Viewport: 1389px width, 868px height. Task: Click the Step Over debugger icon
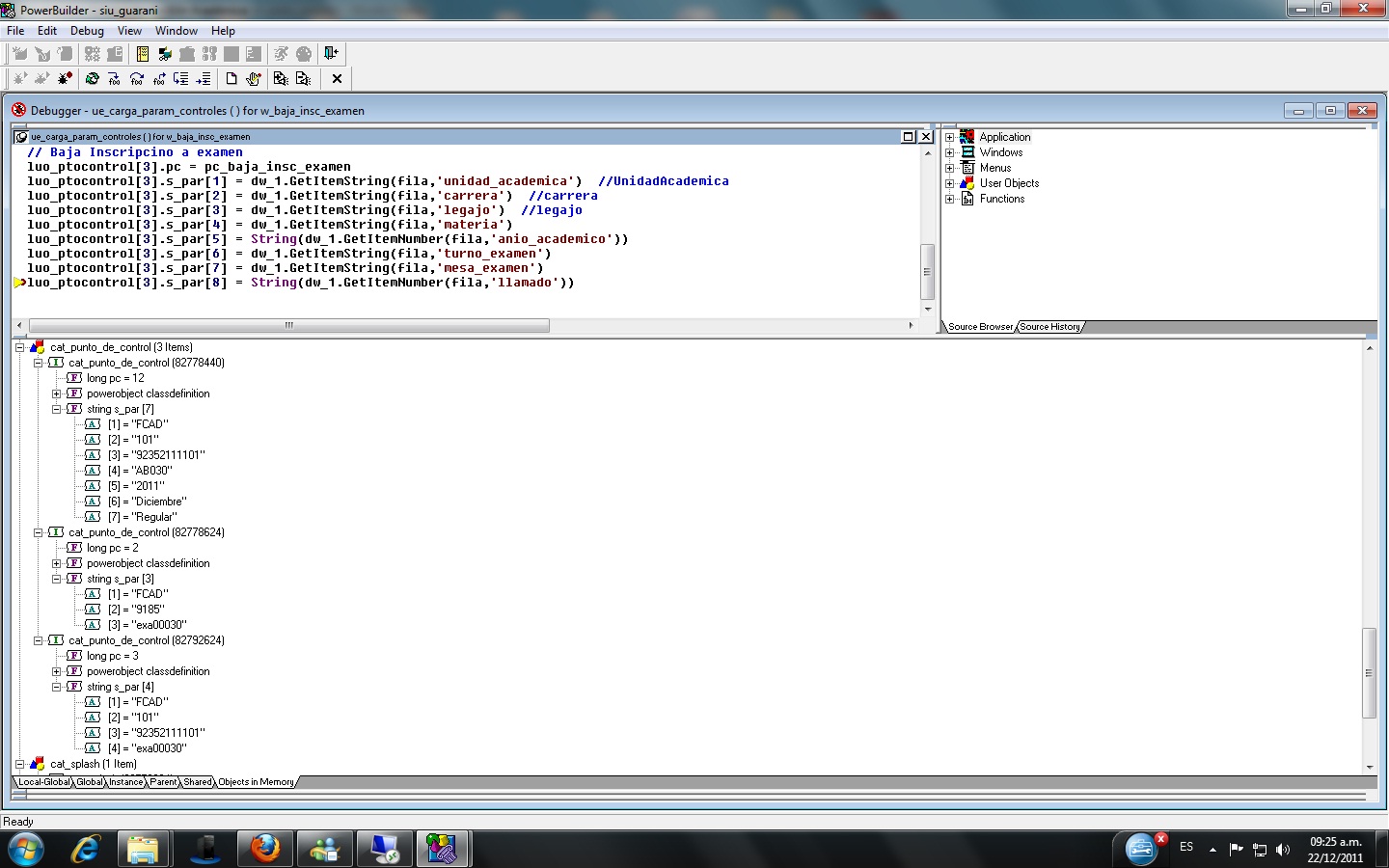click(137, 79)
